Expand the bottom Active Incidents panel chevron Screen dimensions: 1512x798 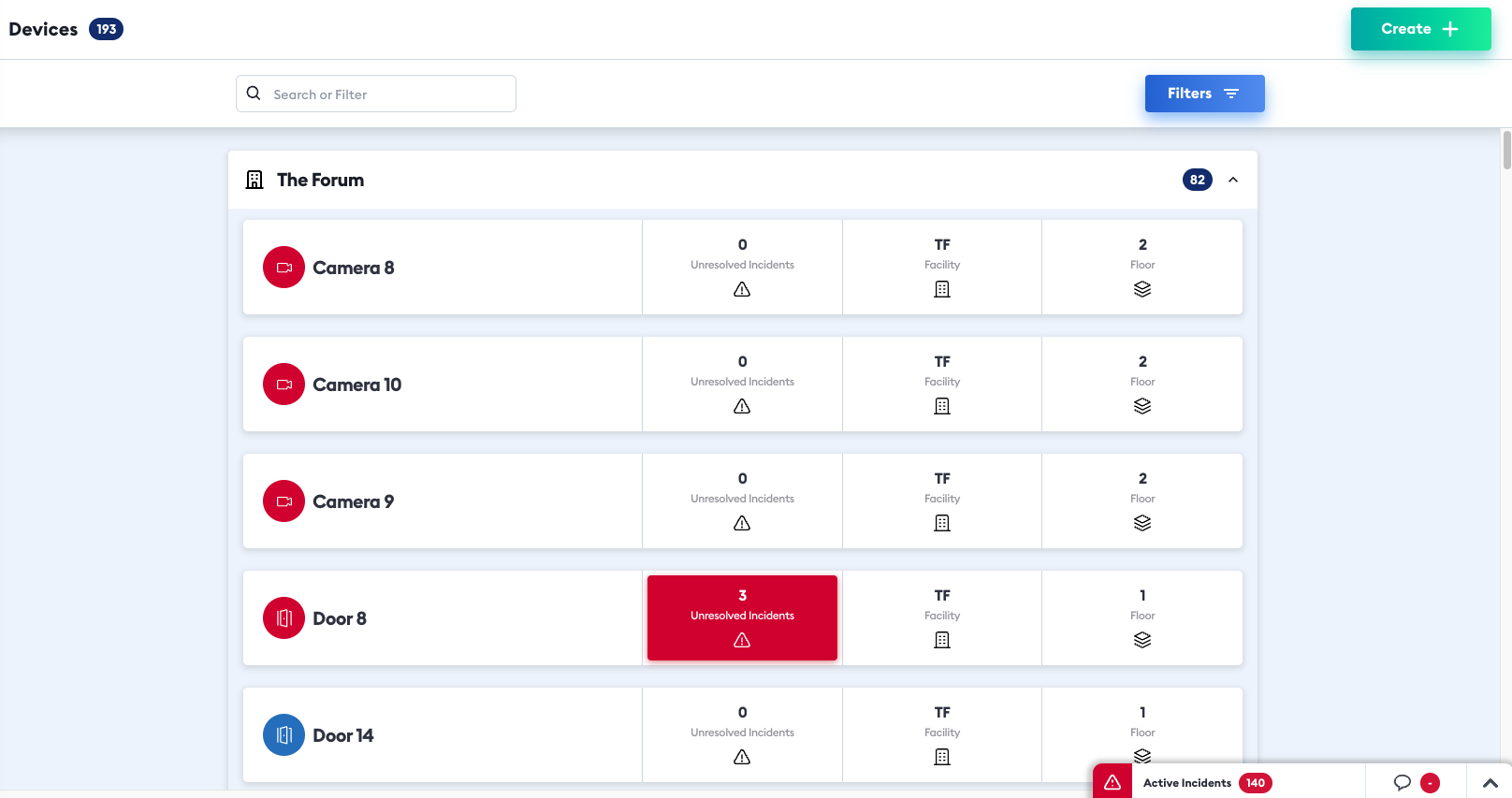pos(1490,783)
